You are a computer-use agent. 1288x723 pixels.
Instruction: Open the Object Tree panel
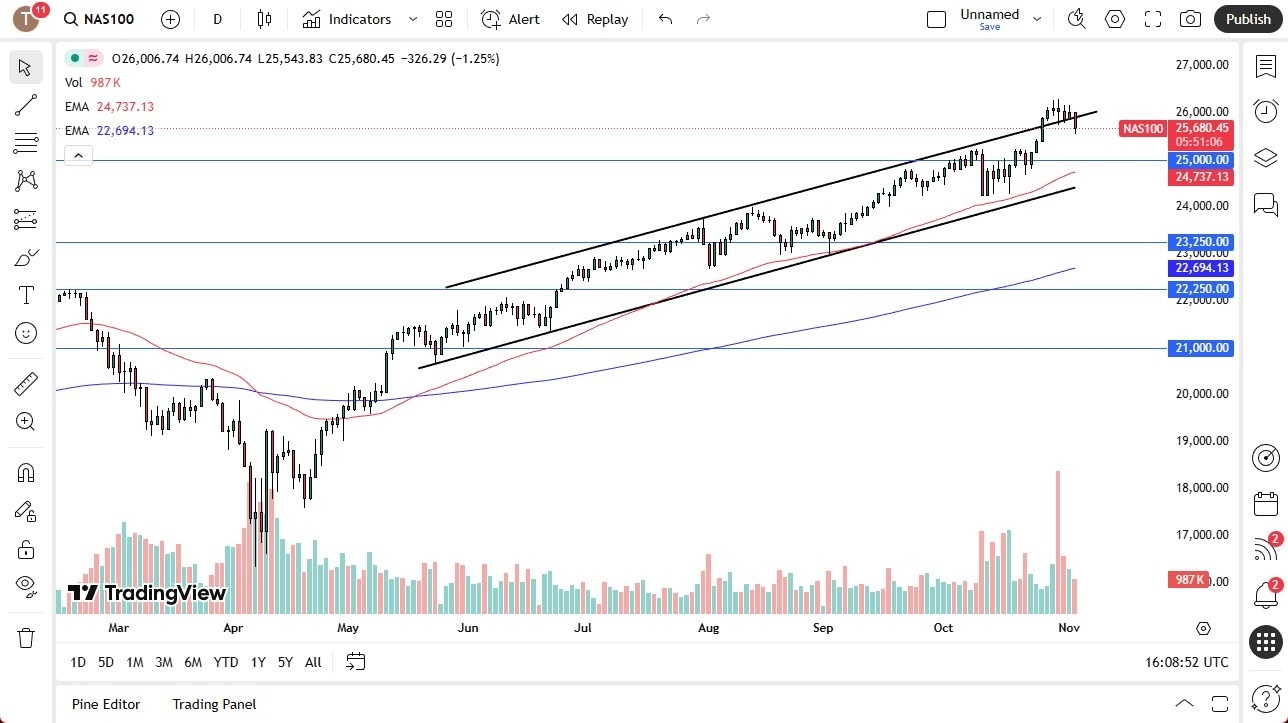pos(1265,157)
